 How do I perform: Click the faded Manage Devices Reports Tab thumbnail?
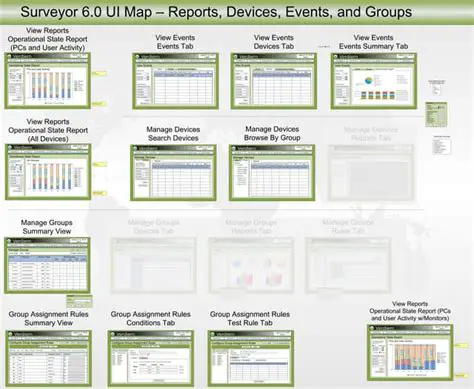(x=371, y=173)
